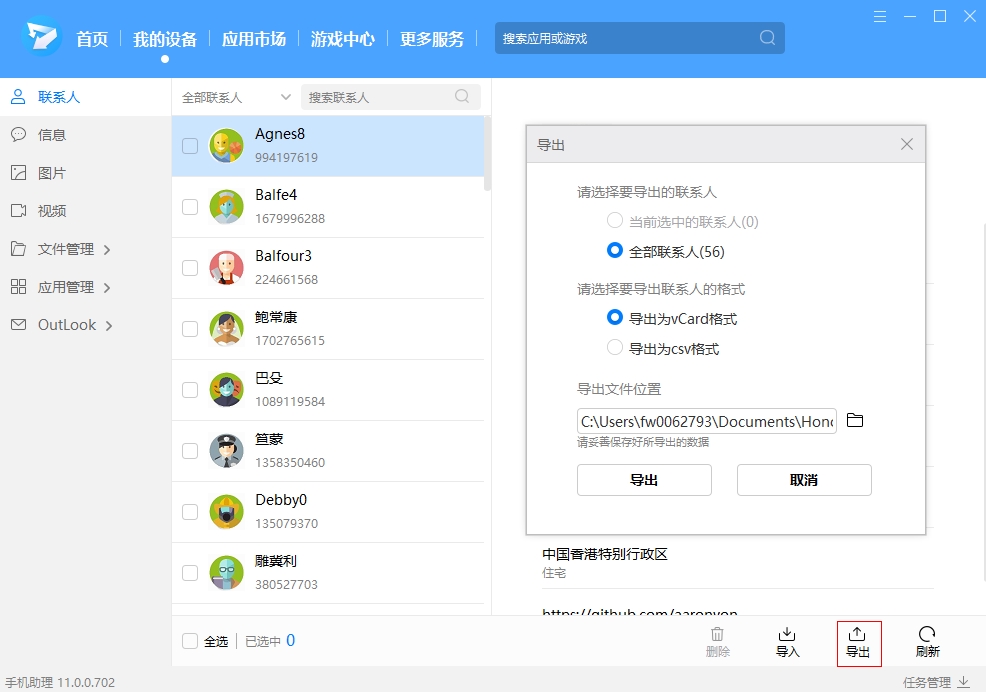Switch to the 游戏中心 tab
Image resolution: width=986 pixels, height=692 pixels.
[344, 39]
